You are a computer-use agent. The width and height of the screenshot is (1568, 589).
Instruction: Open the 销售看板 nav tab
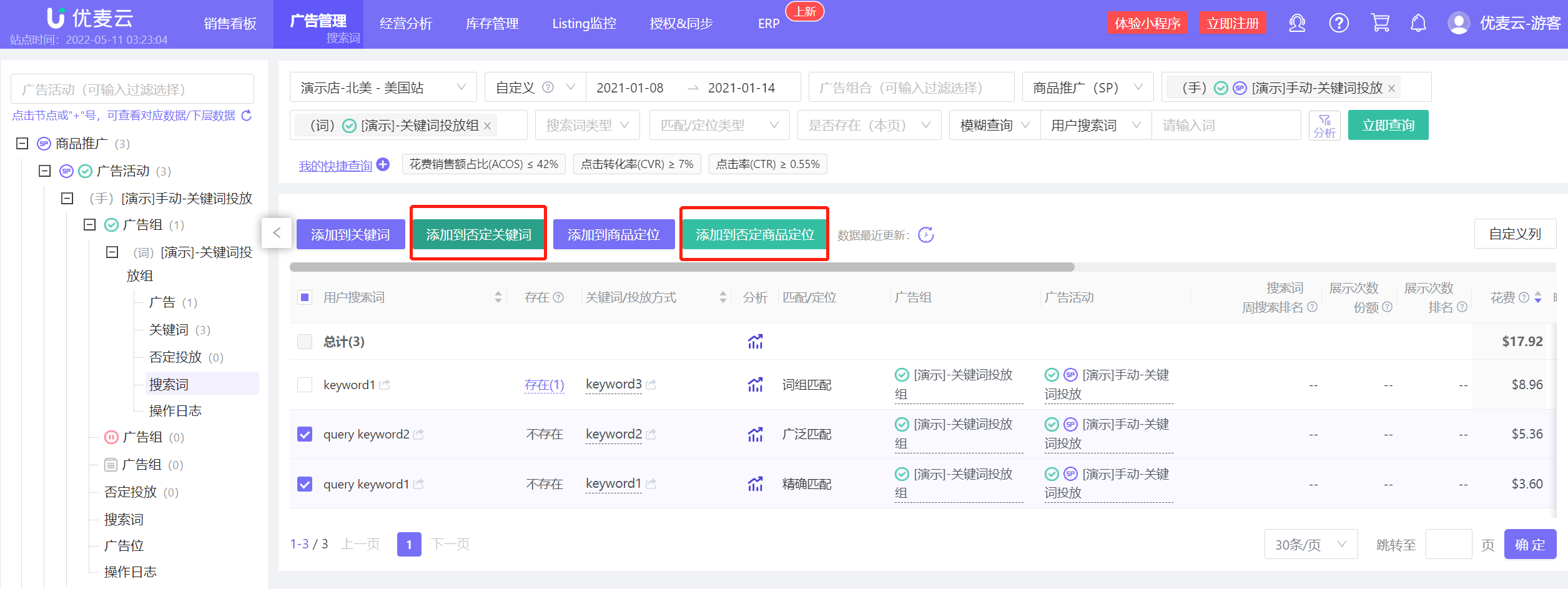point(230,24)
